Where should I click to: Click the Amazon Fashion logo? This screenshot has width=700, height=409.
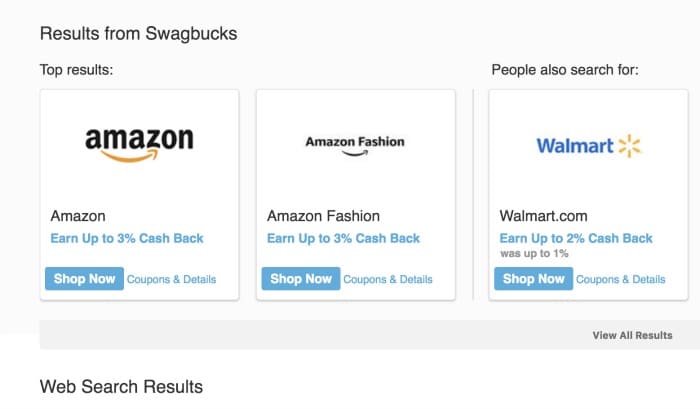click(355, 146)
